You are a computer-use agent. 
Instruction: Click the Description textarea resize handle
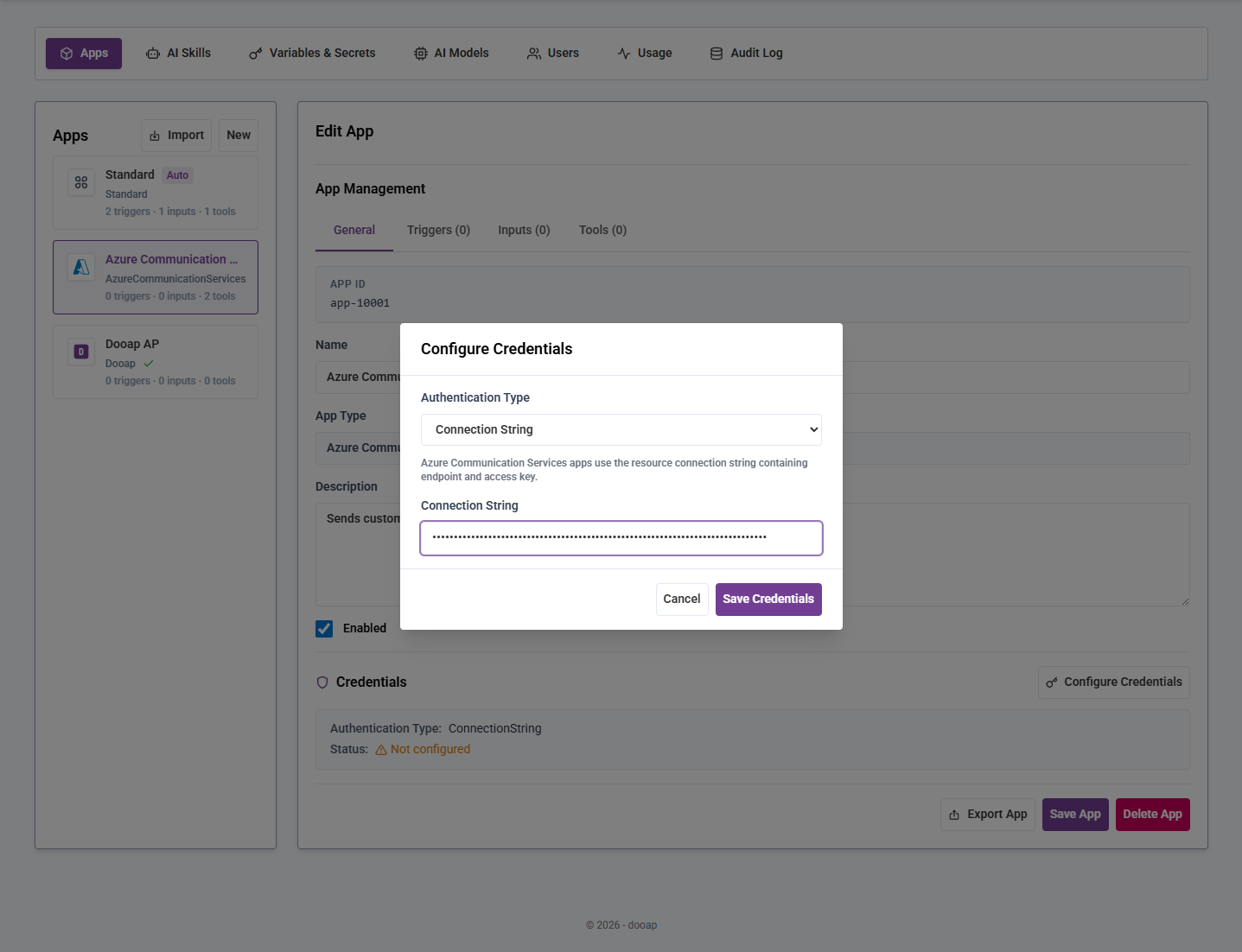pyautogui.click(x=1184, y=600)
